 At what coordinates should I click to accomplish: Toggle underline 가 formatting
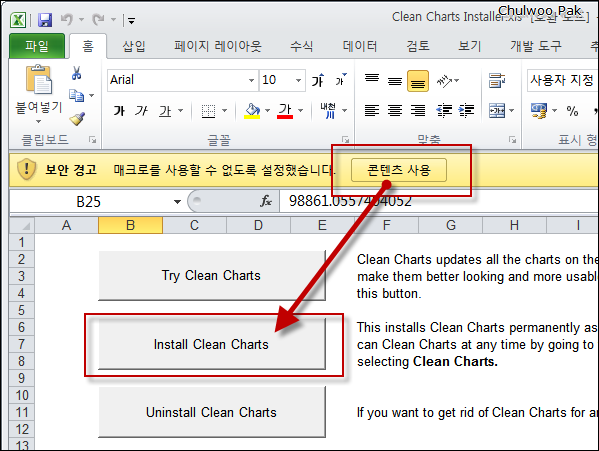coord(165,111)
